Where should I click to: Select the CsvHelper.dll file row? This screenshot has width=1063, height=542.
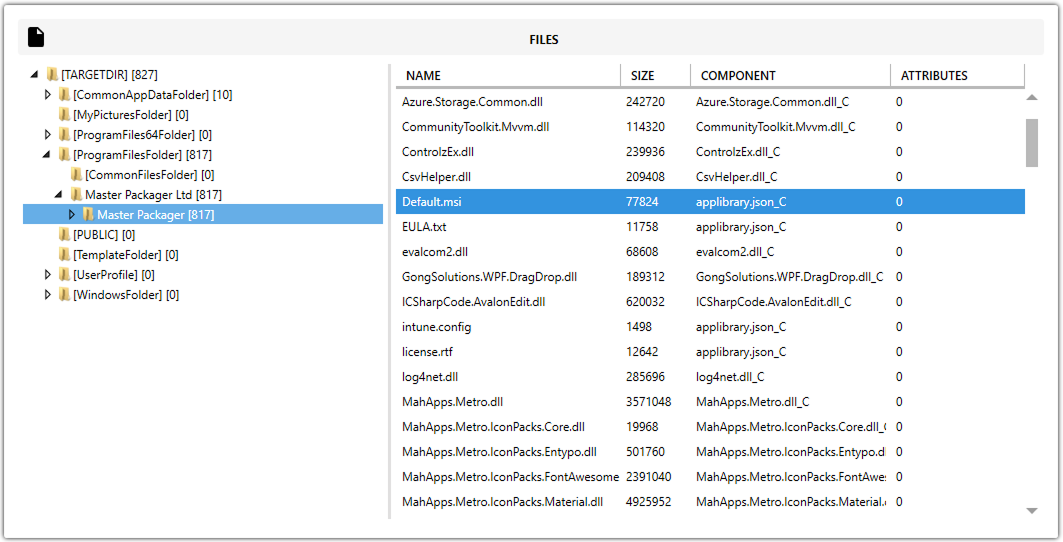tap(710, 177)
